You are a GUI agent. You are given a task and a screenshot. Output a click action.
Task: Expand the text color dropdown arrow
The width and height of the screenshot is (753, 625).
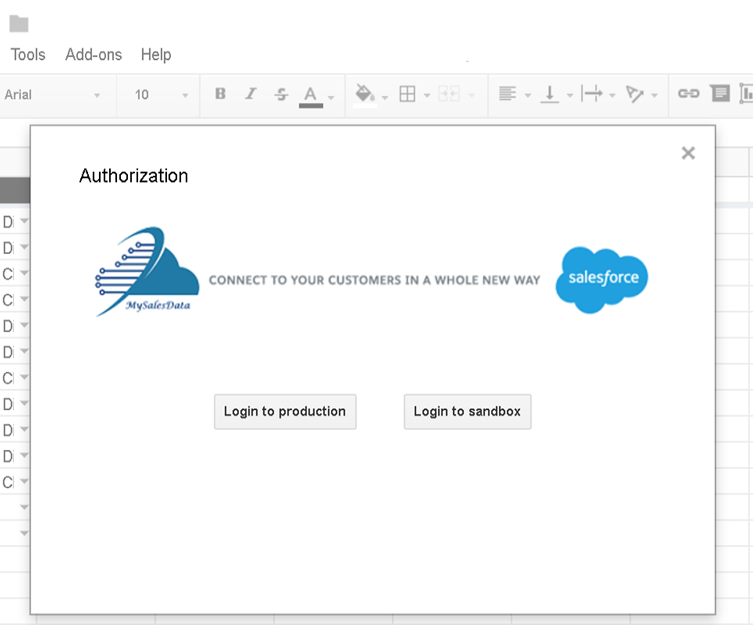click(331, 98)
